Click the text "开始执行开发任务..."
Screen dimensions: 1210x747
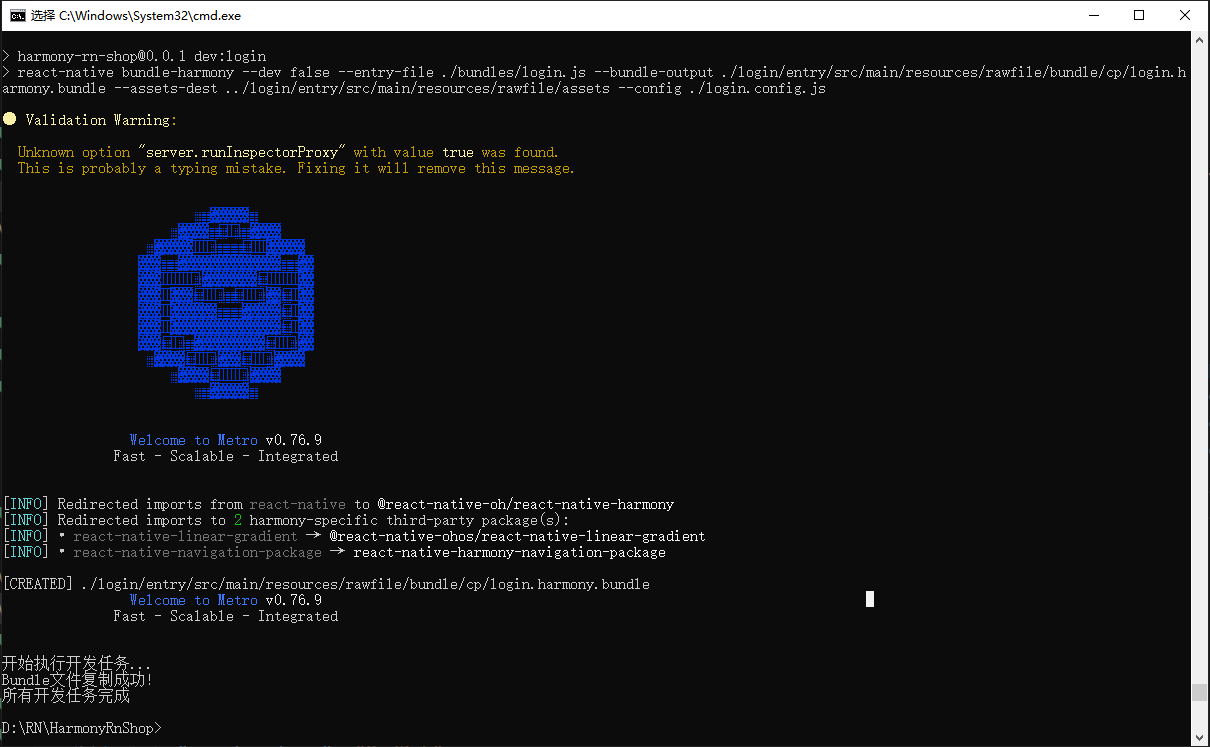tap(77, 664)
